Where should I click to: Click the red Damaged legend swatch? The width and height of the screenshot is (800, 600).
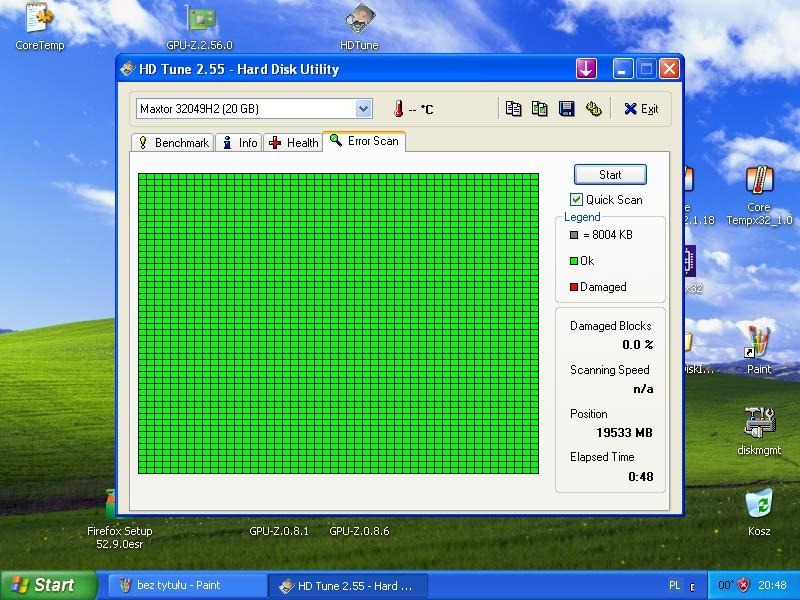pyautogui.click(x=574, y=287)
